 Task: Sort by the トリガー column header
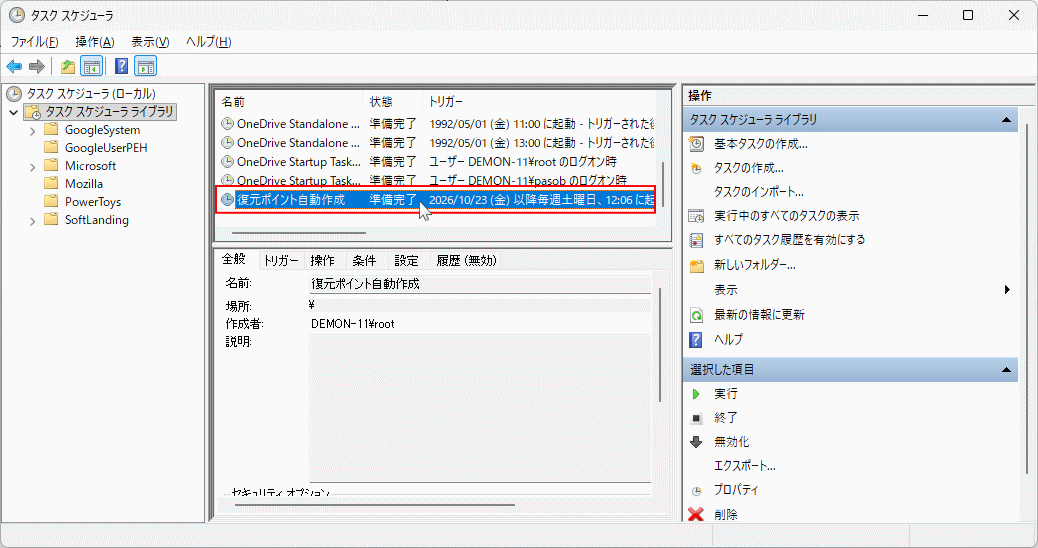539,101
